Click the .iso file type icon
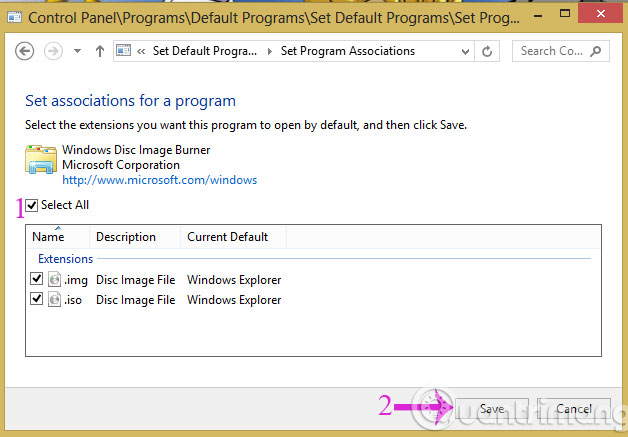The height and width of the screenshot is (437, 628). (54, 300)
